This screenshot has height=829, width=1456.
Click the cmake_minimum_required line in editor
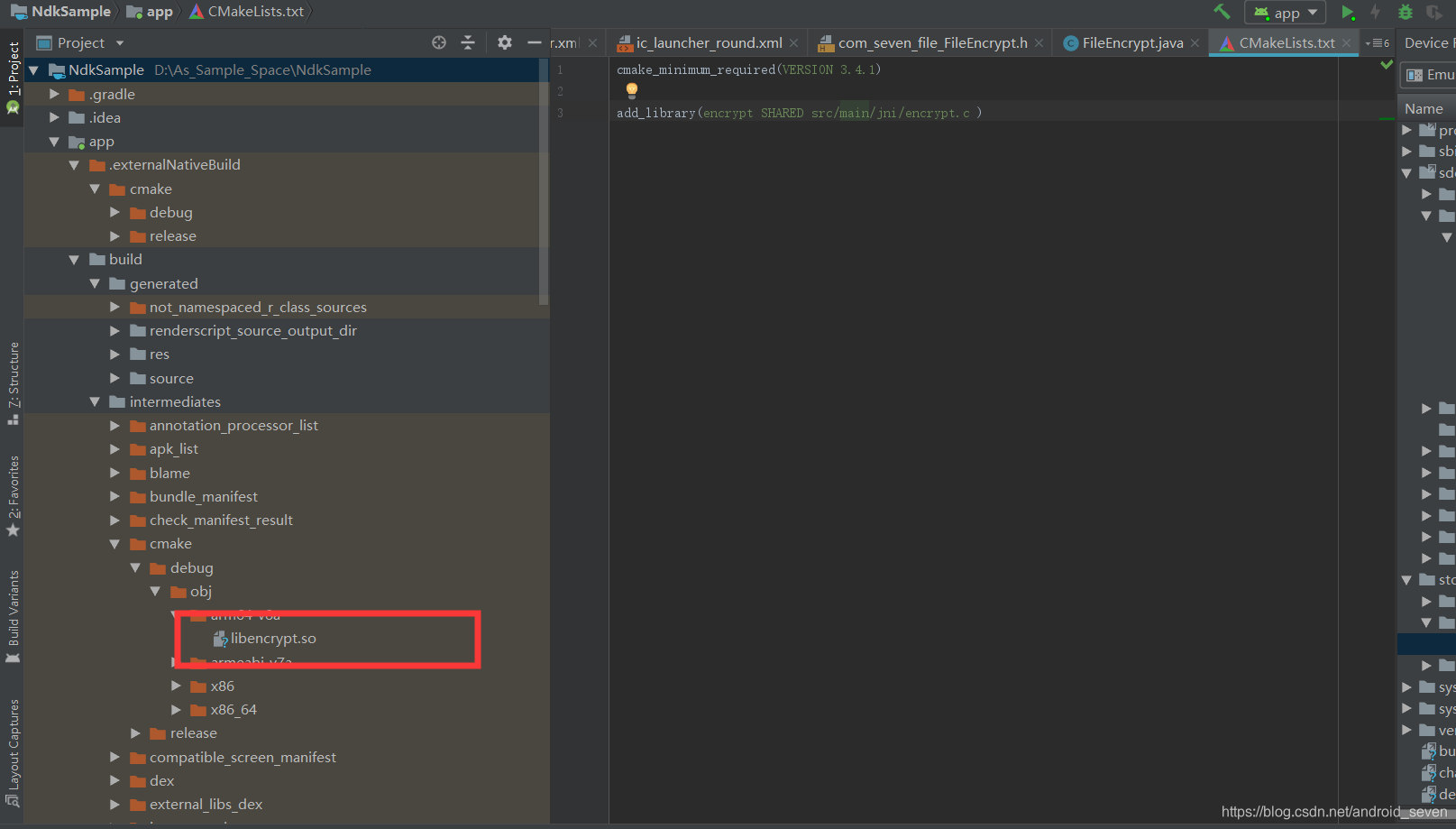point(748,69)
